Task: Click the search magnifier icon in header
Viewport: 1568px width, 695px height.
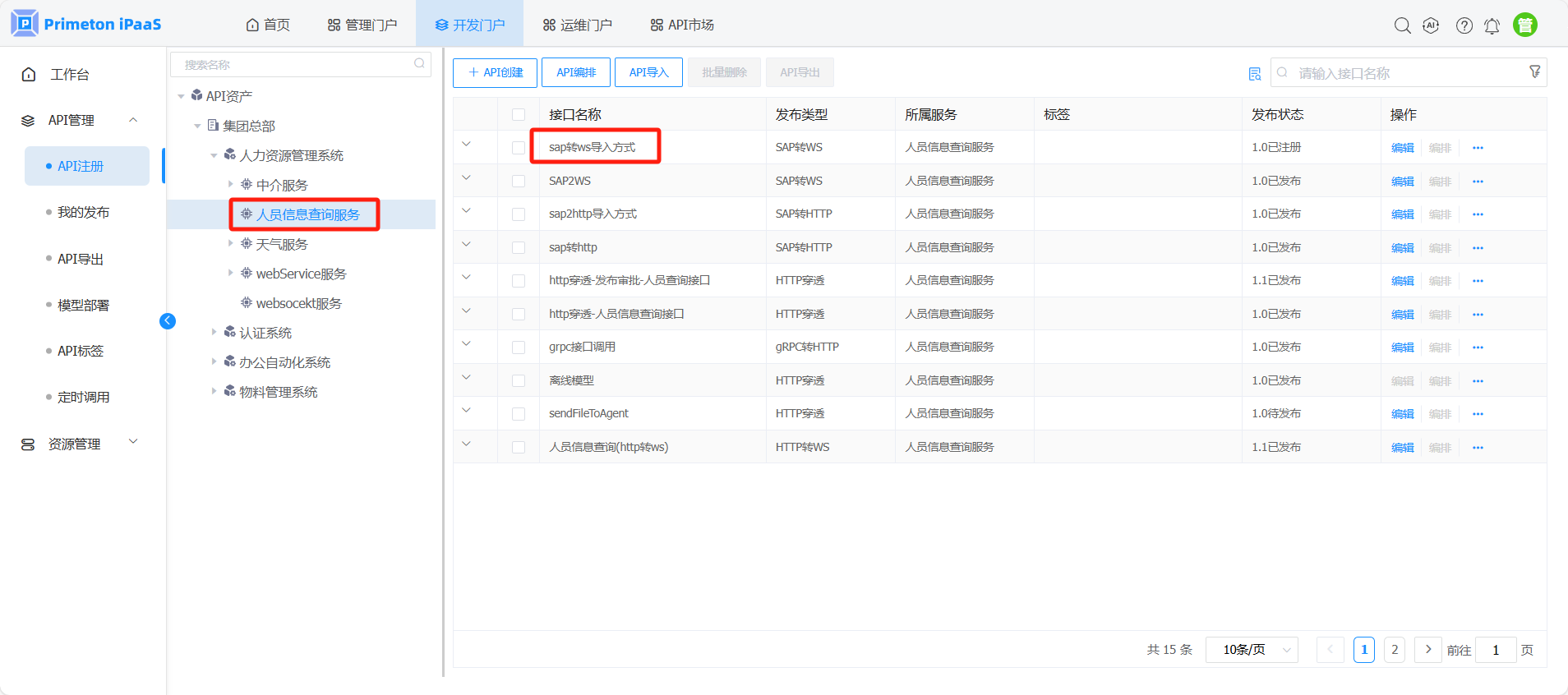Action: (1402, 25)
